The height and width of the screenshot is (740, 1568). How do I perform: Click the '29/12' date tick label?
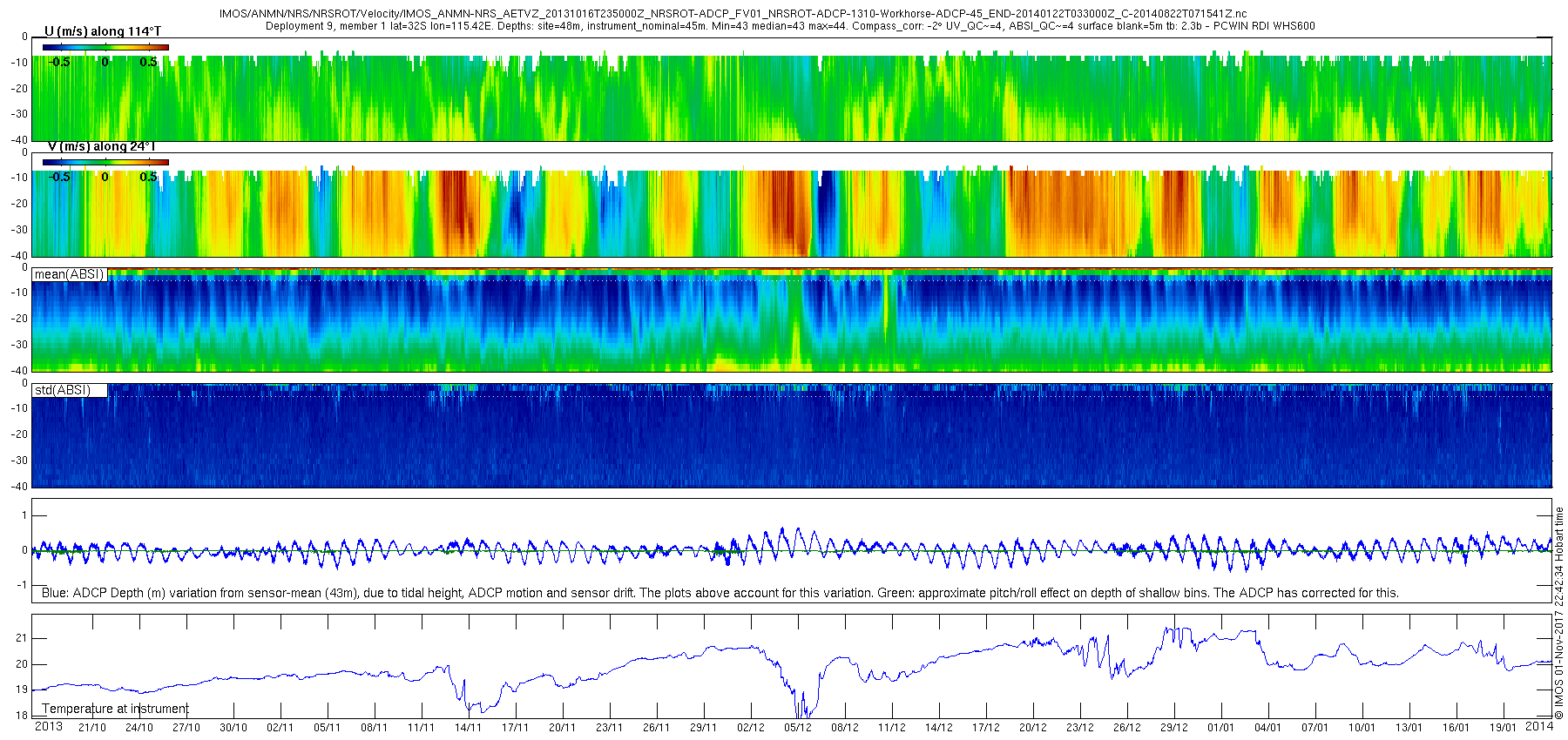tap(1174, 728)
